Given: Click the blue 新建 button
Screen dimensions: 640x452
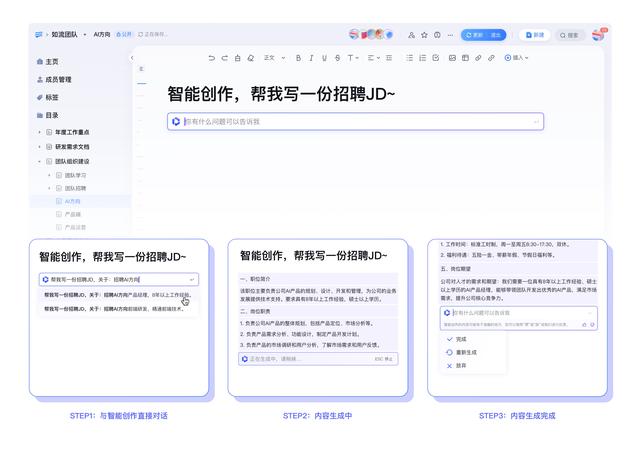Looking at the screenshot, I should 535,34.
